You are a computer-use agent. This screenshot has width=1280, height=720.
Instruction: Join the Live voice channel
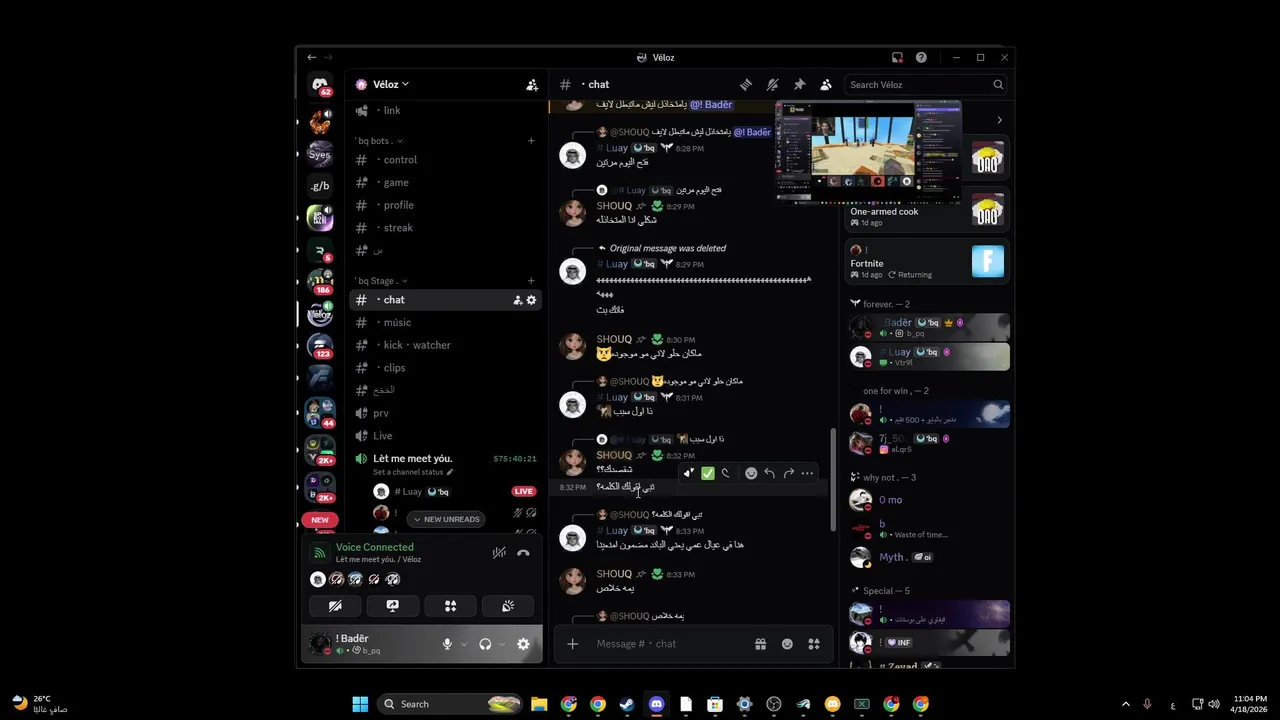click(x=445, y=436)
